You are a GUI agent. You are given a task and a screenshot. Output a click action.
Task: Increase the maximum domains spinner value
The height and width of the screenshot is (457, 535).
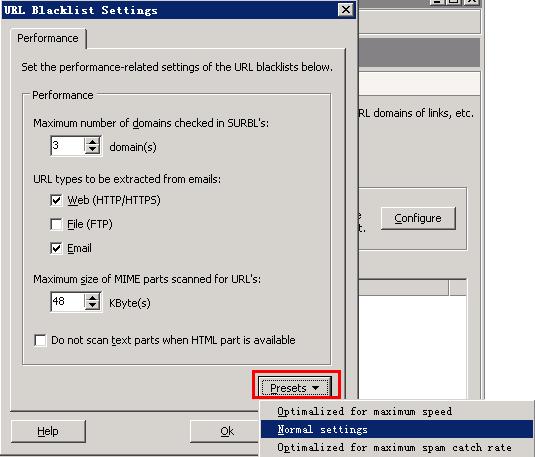point(92,141)
